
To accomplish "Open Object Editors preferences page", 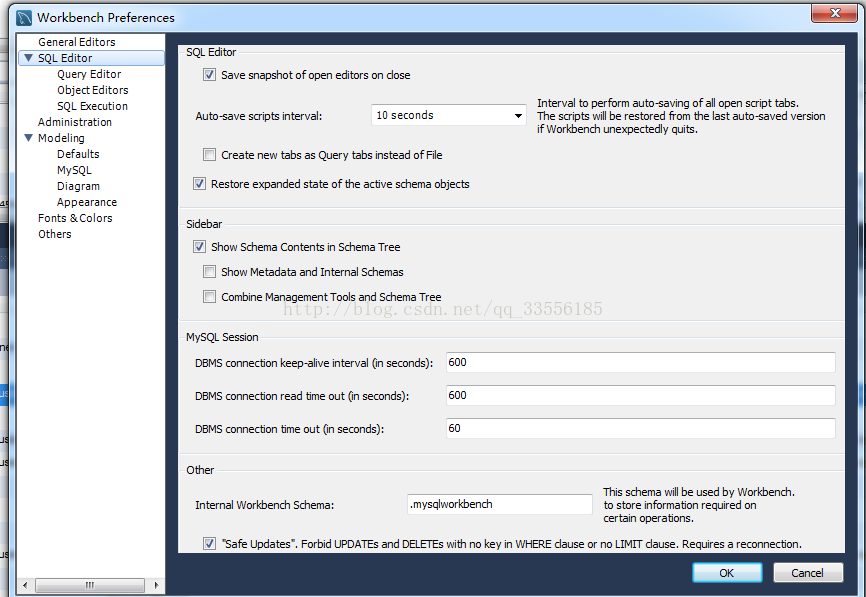I will 93,90.
